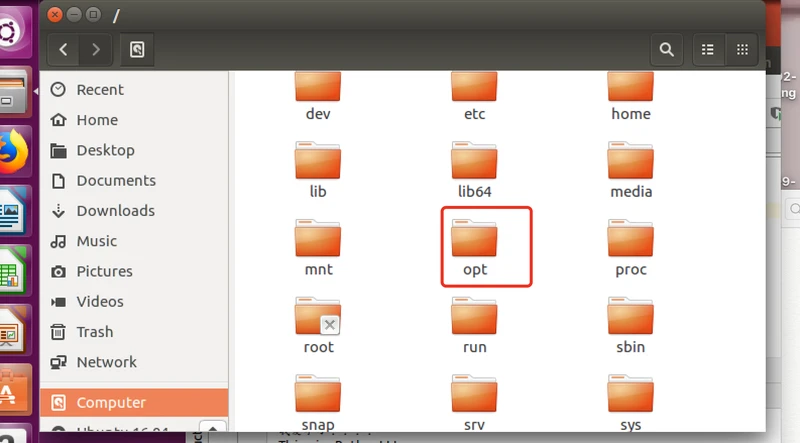This screenshot has width=800, height=443.
Task: Select the locked root folder
Action: 318,320
